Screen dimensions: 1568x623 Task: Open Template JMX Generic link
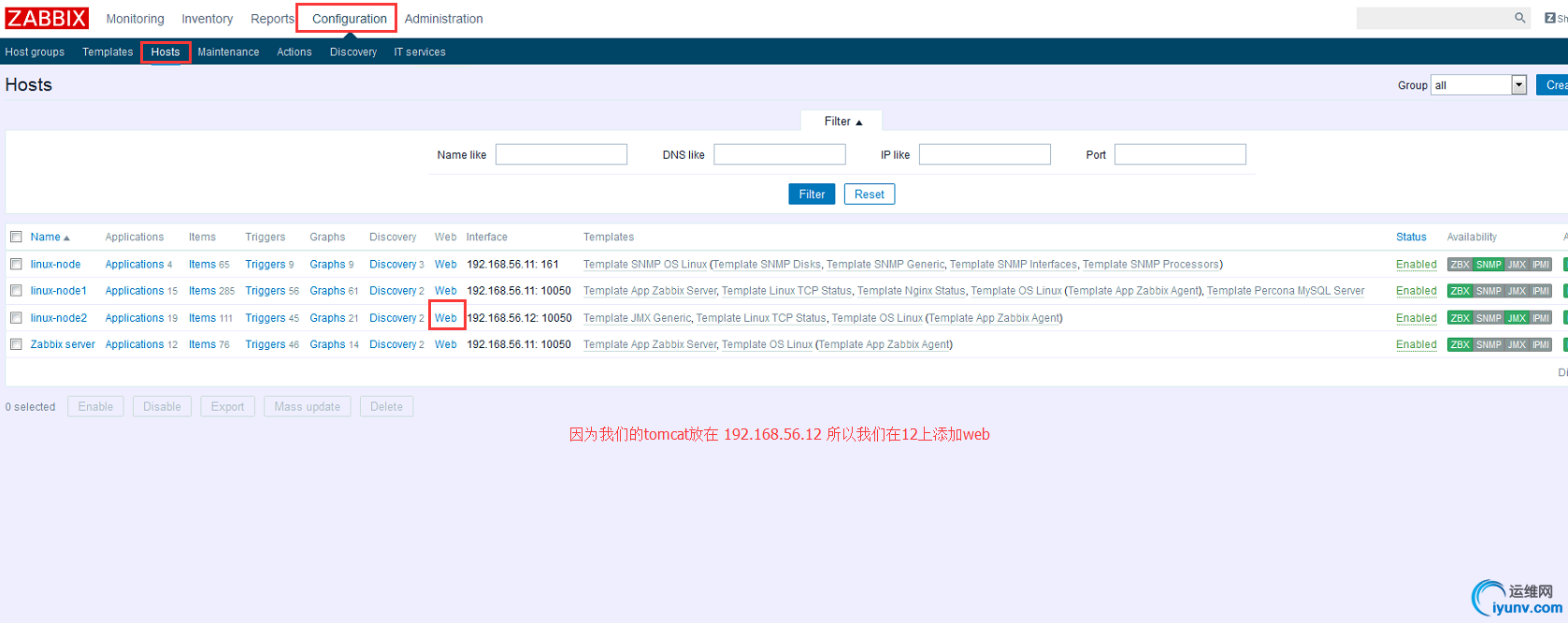637,318
